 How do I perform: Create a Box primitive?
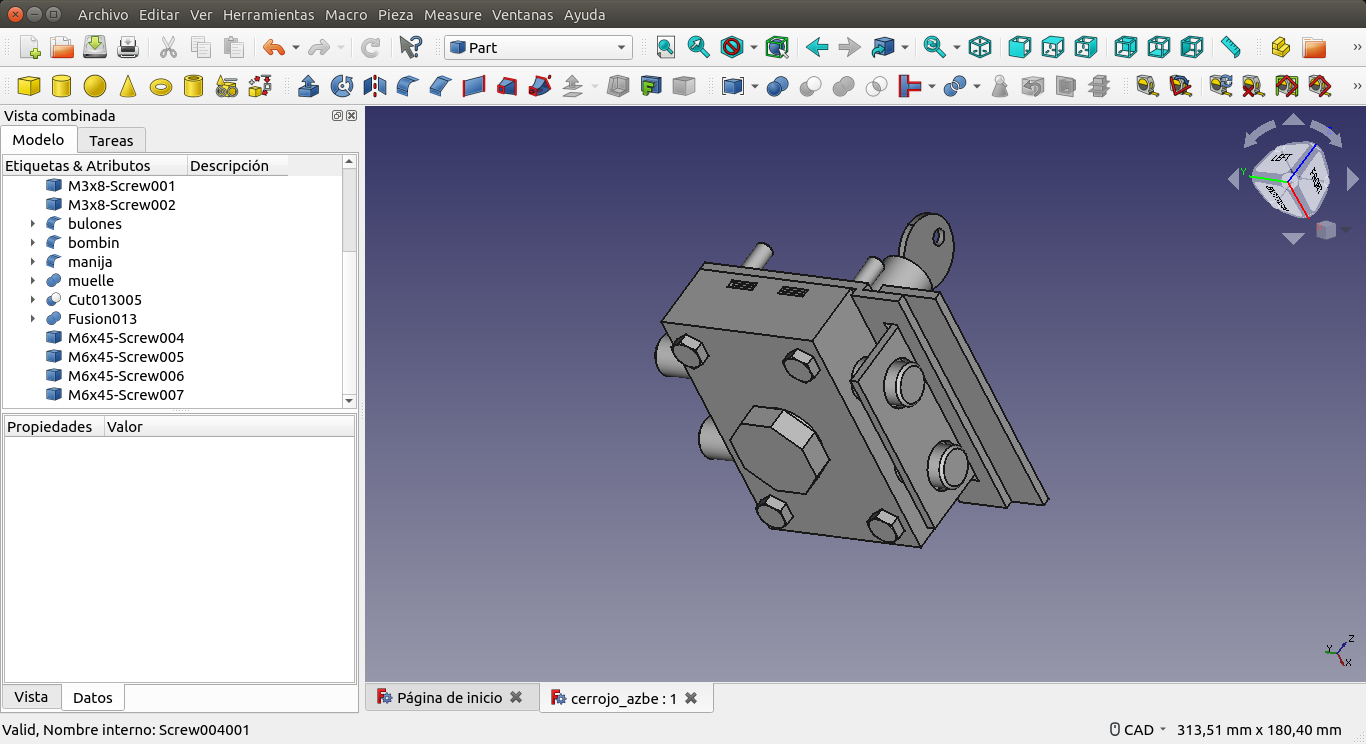[x=29, y=87]
